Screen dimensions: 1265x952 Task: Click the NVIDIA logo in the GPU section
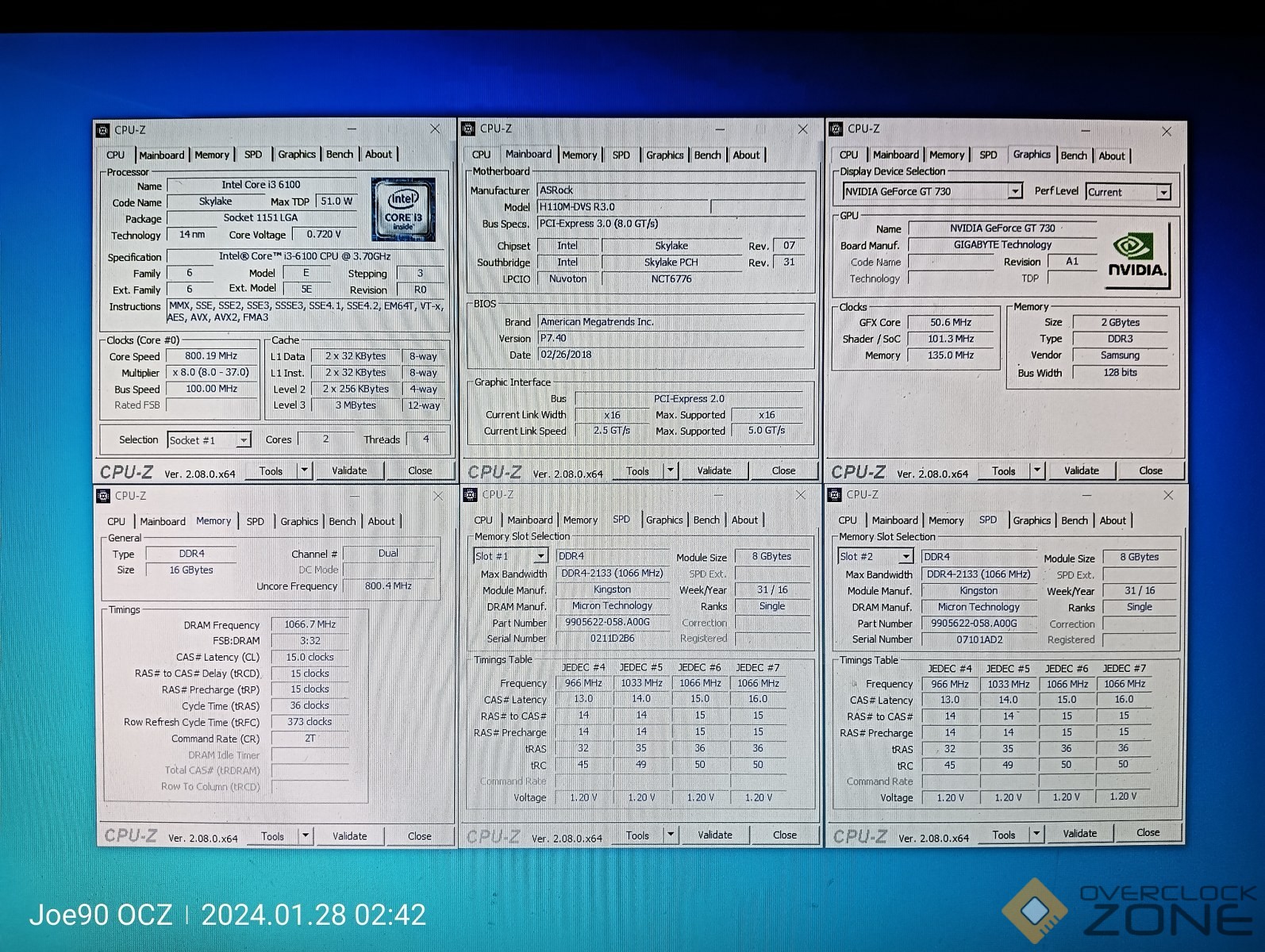coord(1137,255)
